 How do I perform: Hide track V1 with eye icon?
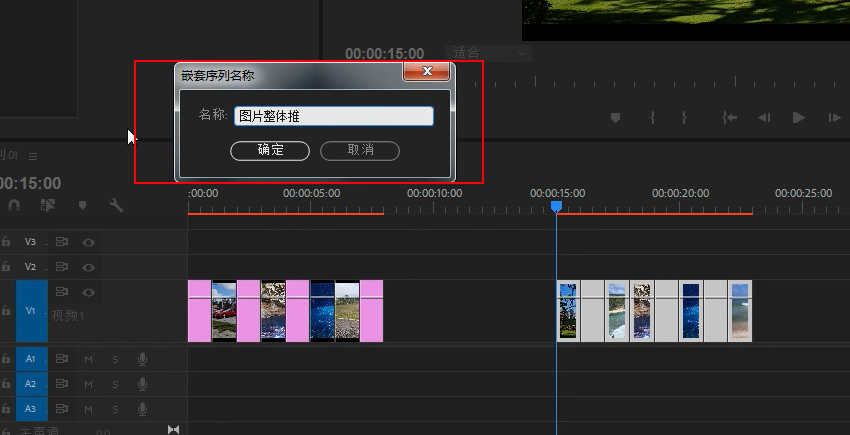88,293
